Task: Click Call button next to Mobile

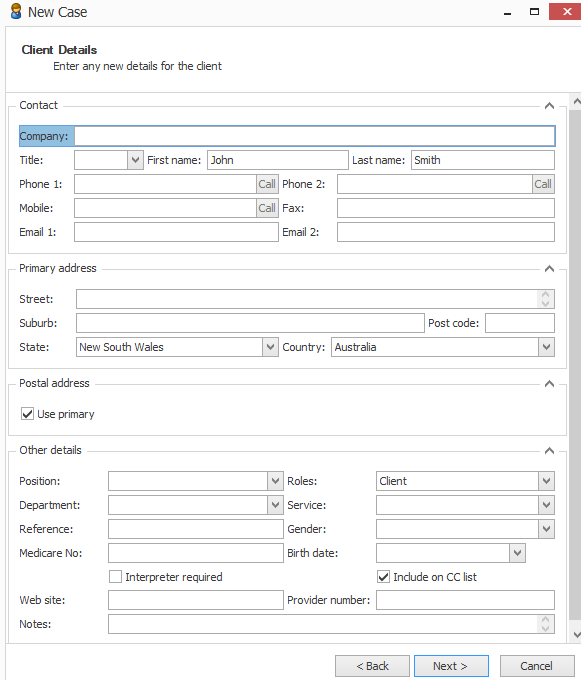Action: point(267,208)
